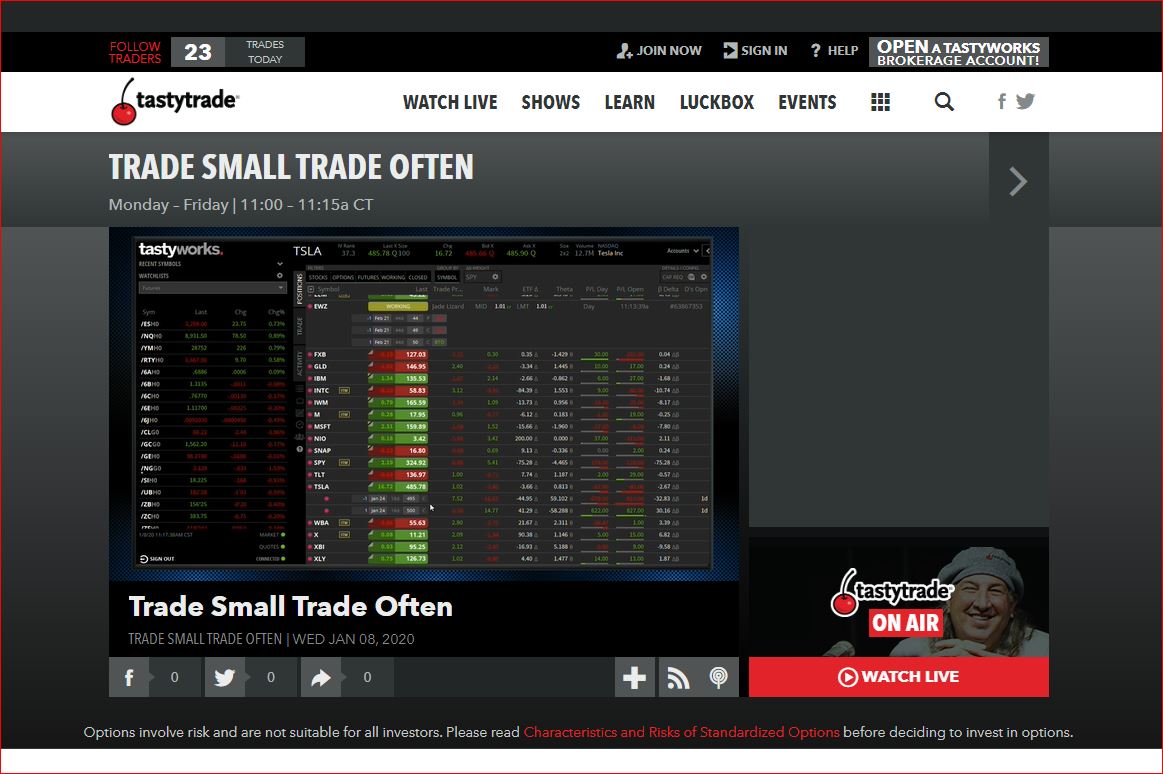Open the LEARN menu
This screenshot has height=774, width=1163.
[630, 102]
